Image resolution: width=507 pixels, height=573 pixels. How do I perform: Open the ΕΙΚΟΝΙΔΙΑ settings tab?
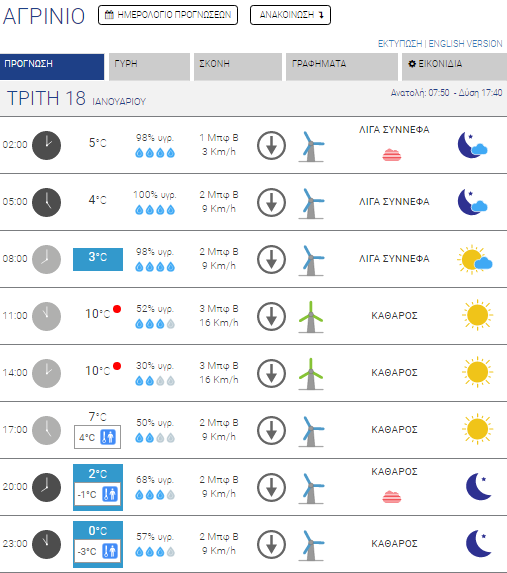pyautogui.click(x=454, y=67)
